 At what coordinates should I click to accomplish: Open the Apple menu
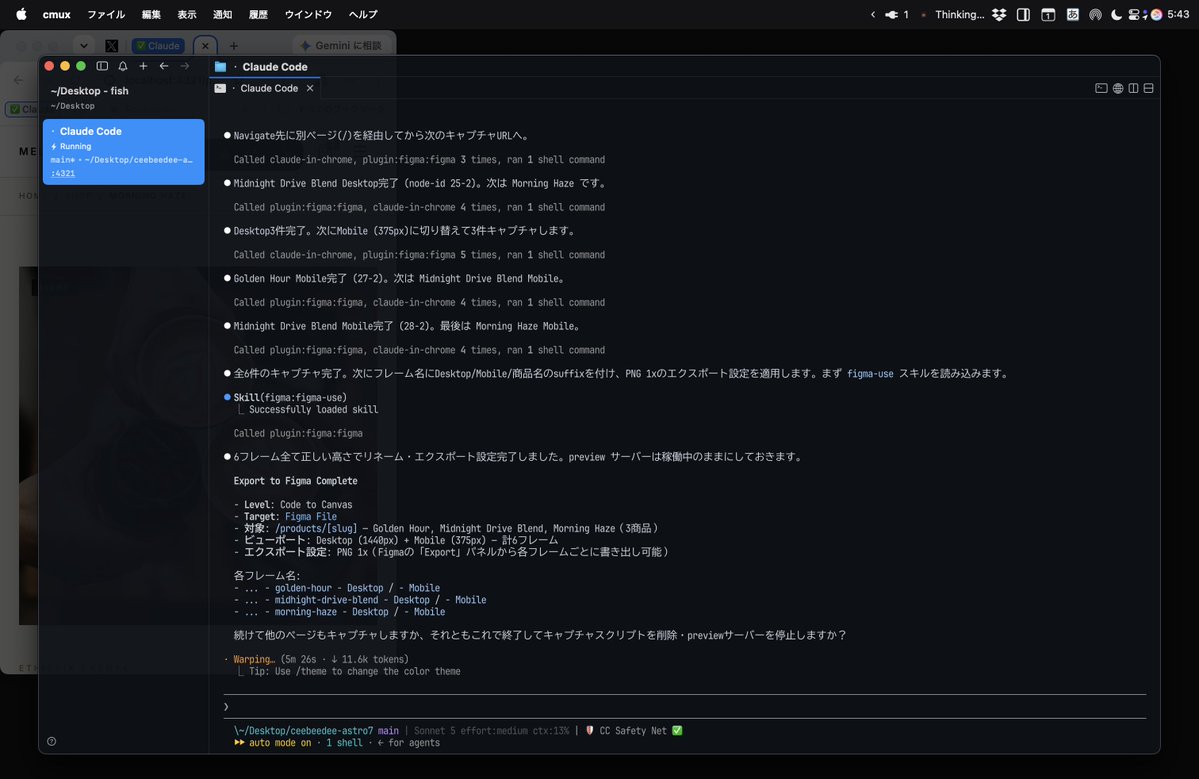pyautogui.click(x=21, y=14)
